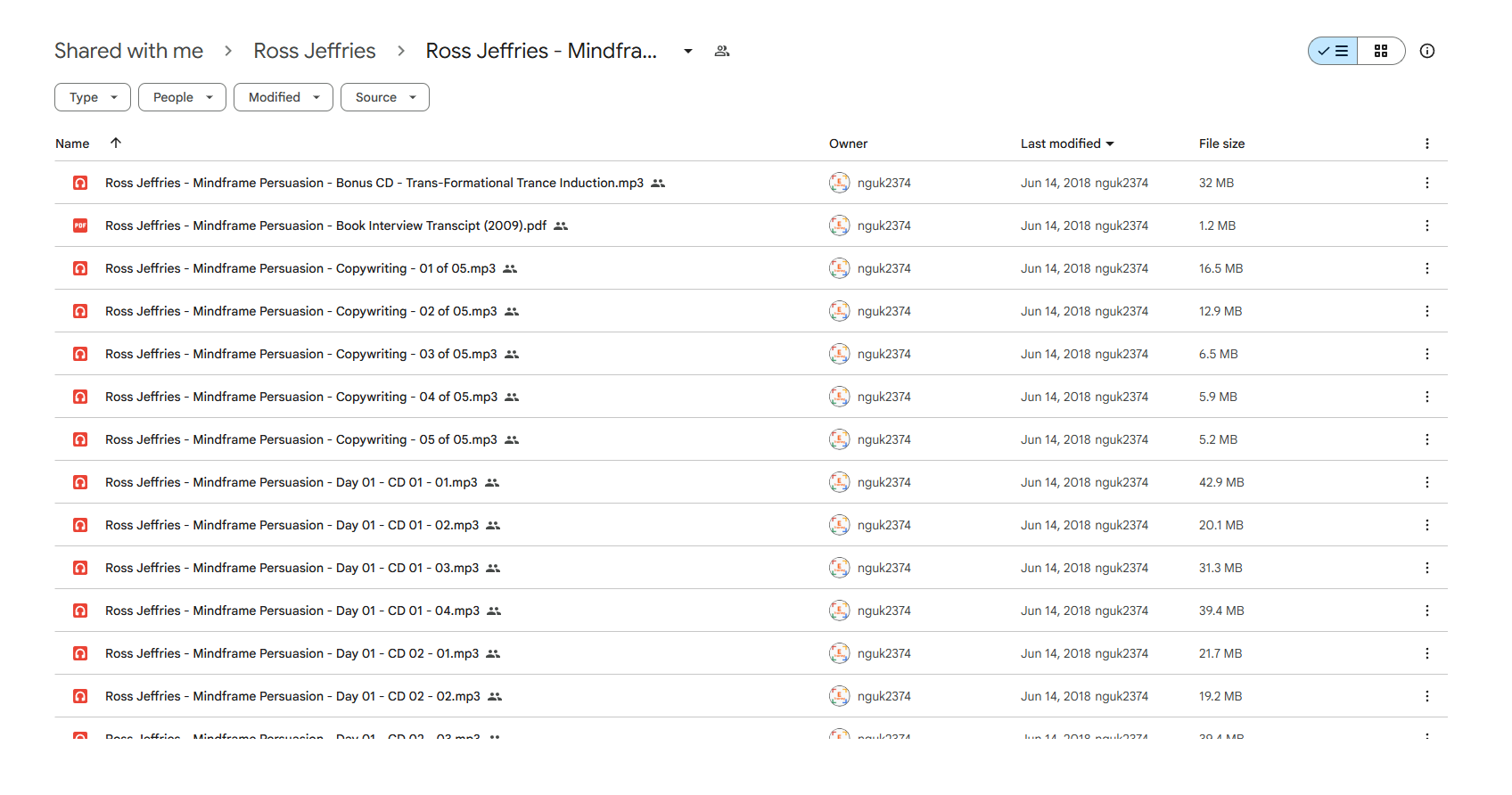Viewport: 1512px width, 795px height.
Task: Click audio file icon of Copywriting 01 of 05.mp3
Action: [x=80, y=268]
